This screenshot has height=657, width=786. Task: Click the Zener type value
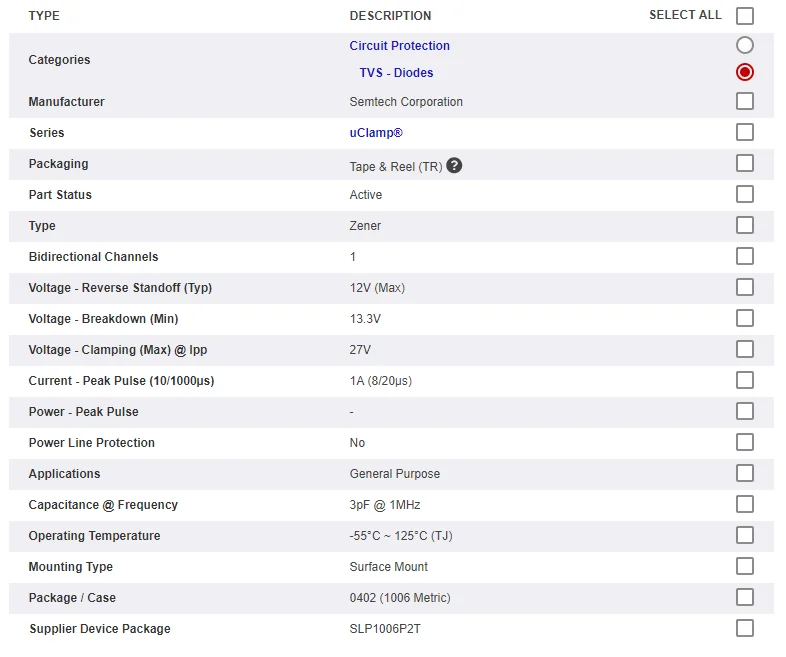[365, 226]
